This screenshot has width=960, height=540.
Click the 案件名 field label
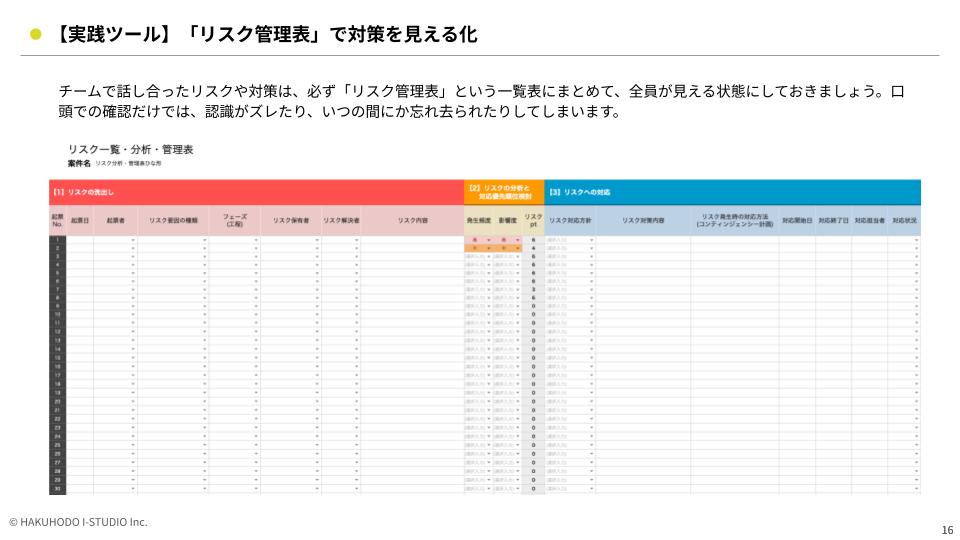[79, 163]
